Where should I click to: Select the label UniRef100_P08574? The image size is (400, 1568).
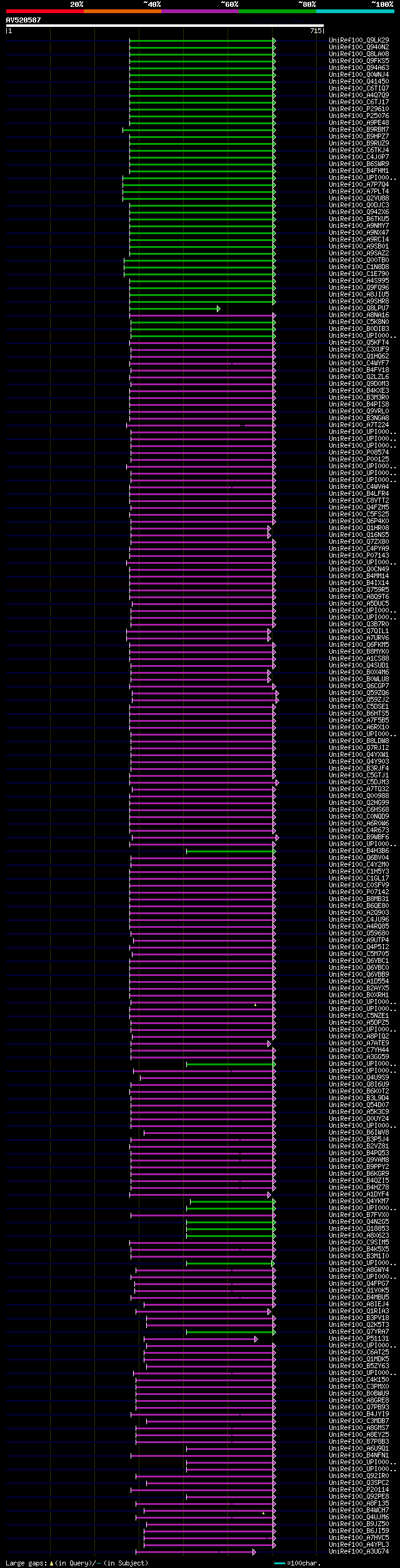pos(359,453)
